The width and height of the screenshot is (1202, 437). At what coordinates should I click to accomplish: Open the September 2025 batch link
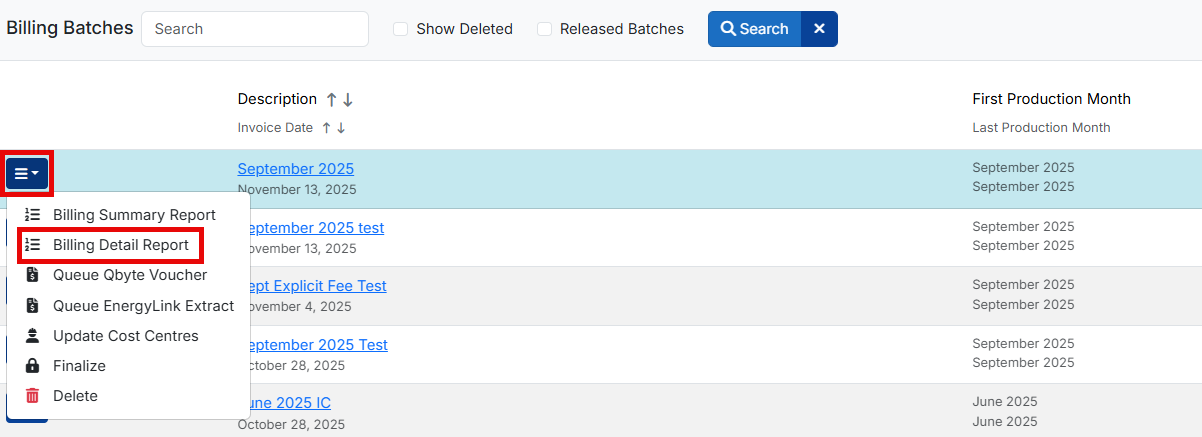pos(295,168)
